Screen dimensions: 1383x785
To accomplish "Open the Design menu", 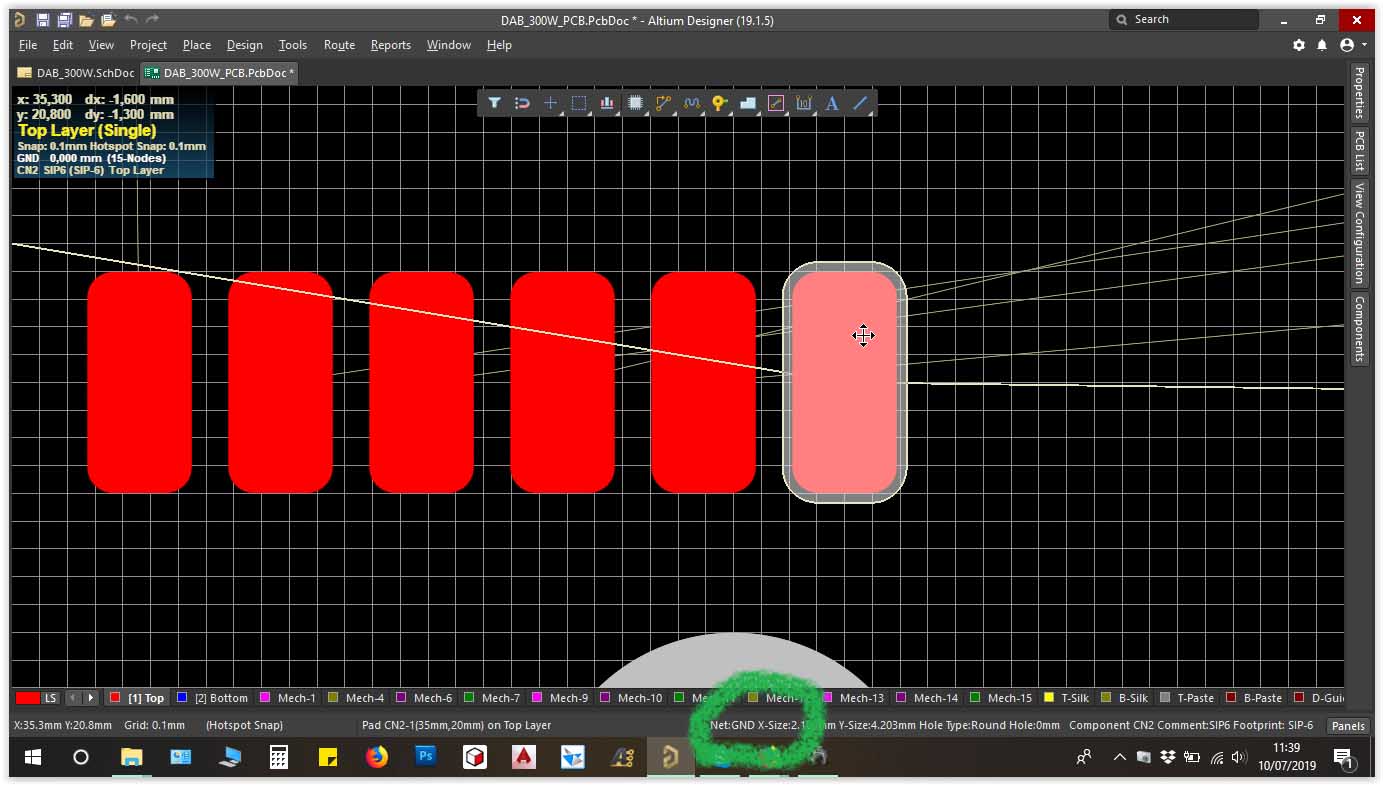I will pyautogui.click(x=244, y=45).
